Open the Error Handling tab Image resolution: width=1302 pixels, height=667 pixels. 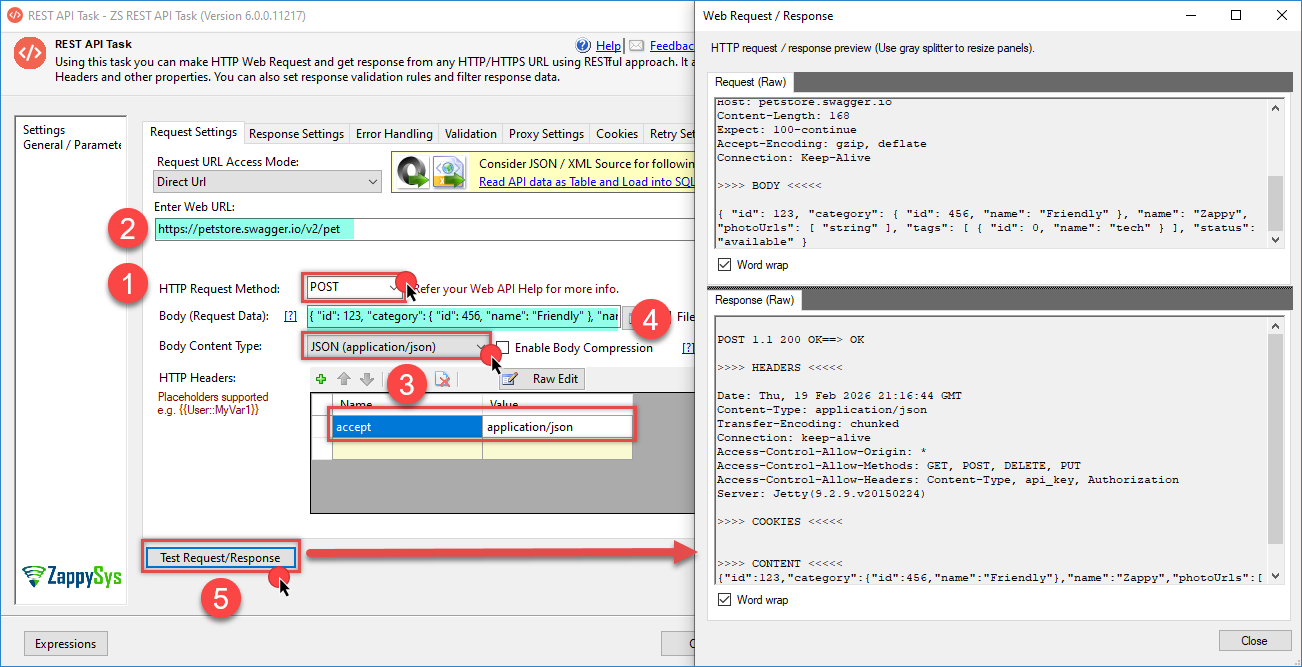point(394,134)
